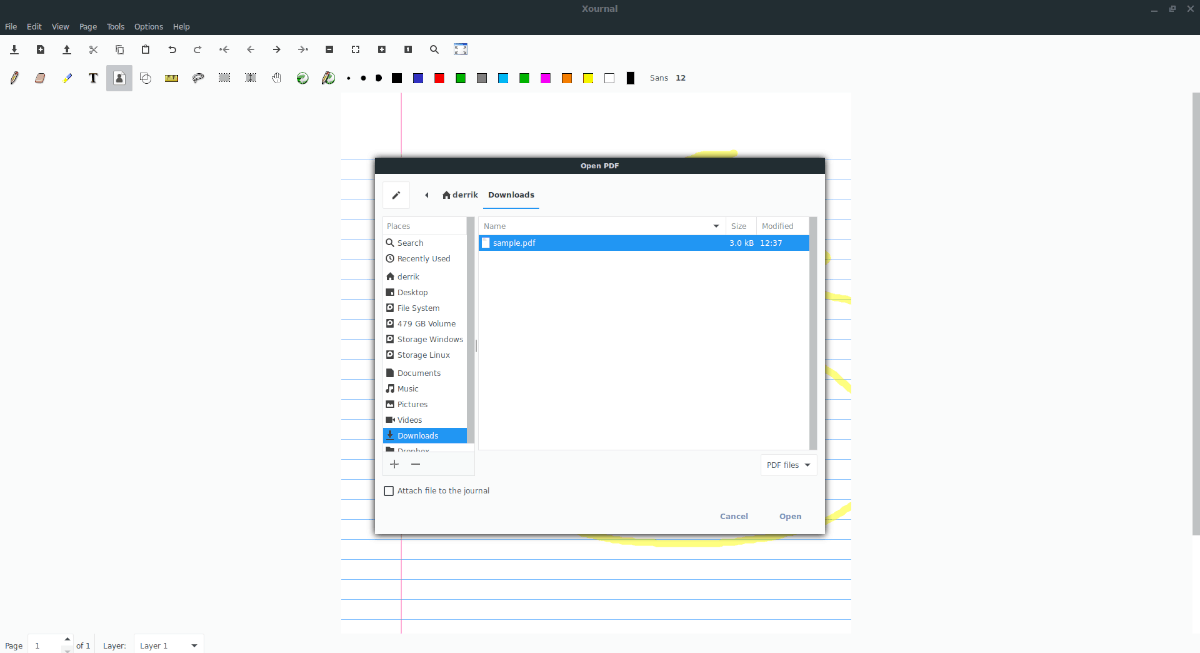Click the Copy icon in the toolbar
This screenshot has height=653, width=1200.
(119, 49)
